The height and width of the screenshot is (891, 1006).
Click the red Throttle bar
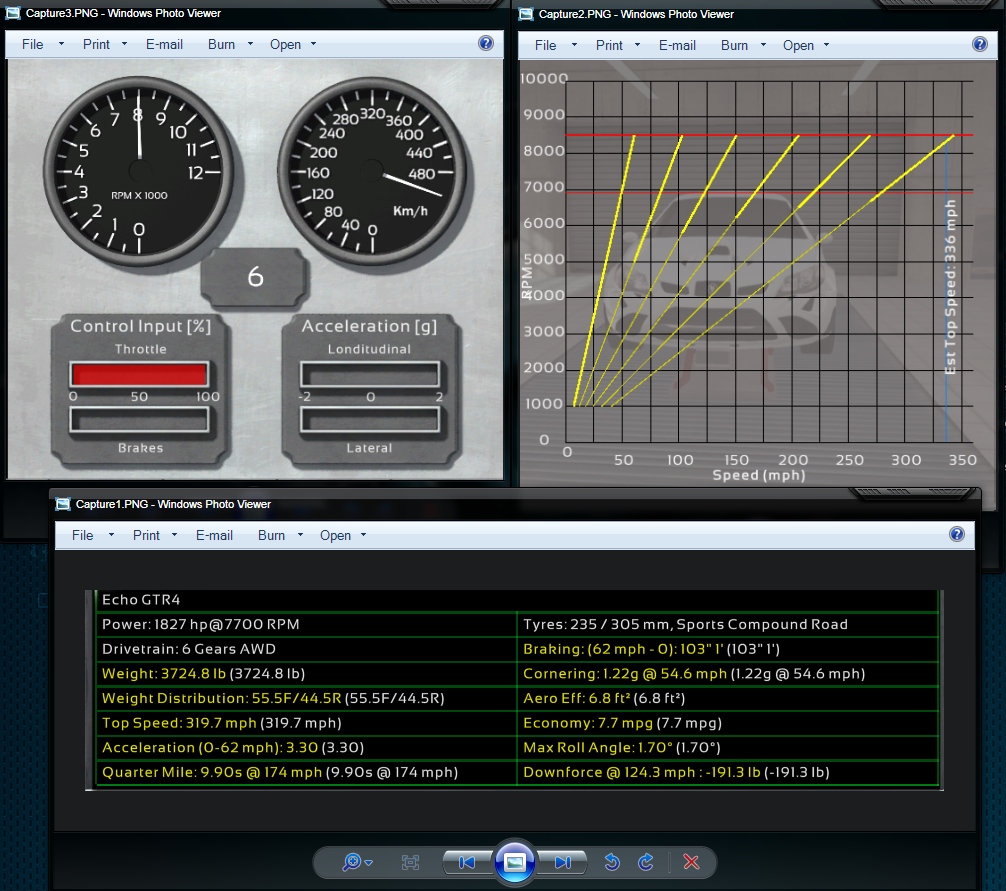tap(139, 374)
